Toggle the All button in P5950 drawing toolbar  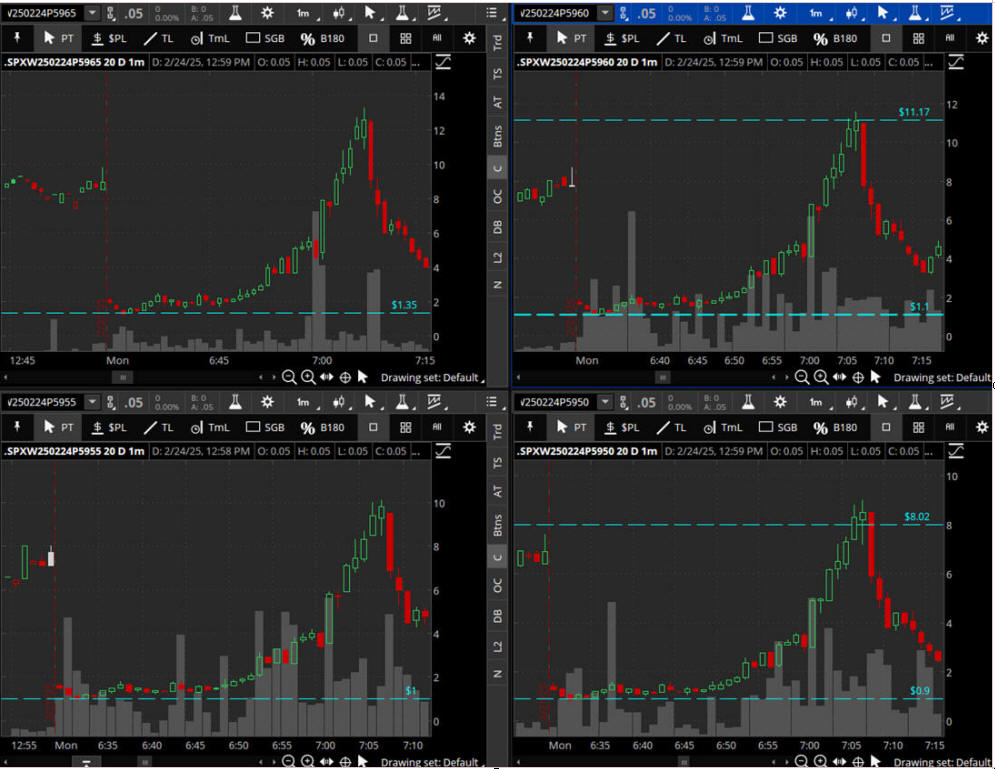949,427
